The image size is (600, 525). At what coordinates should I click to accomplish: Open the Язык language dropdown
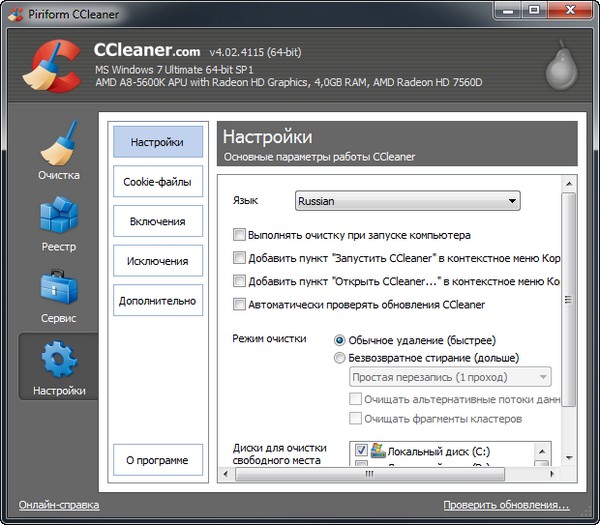click(x=407, y=201)
